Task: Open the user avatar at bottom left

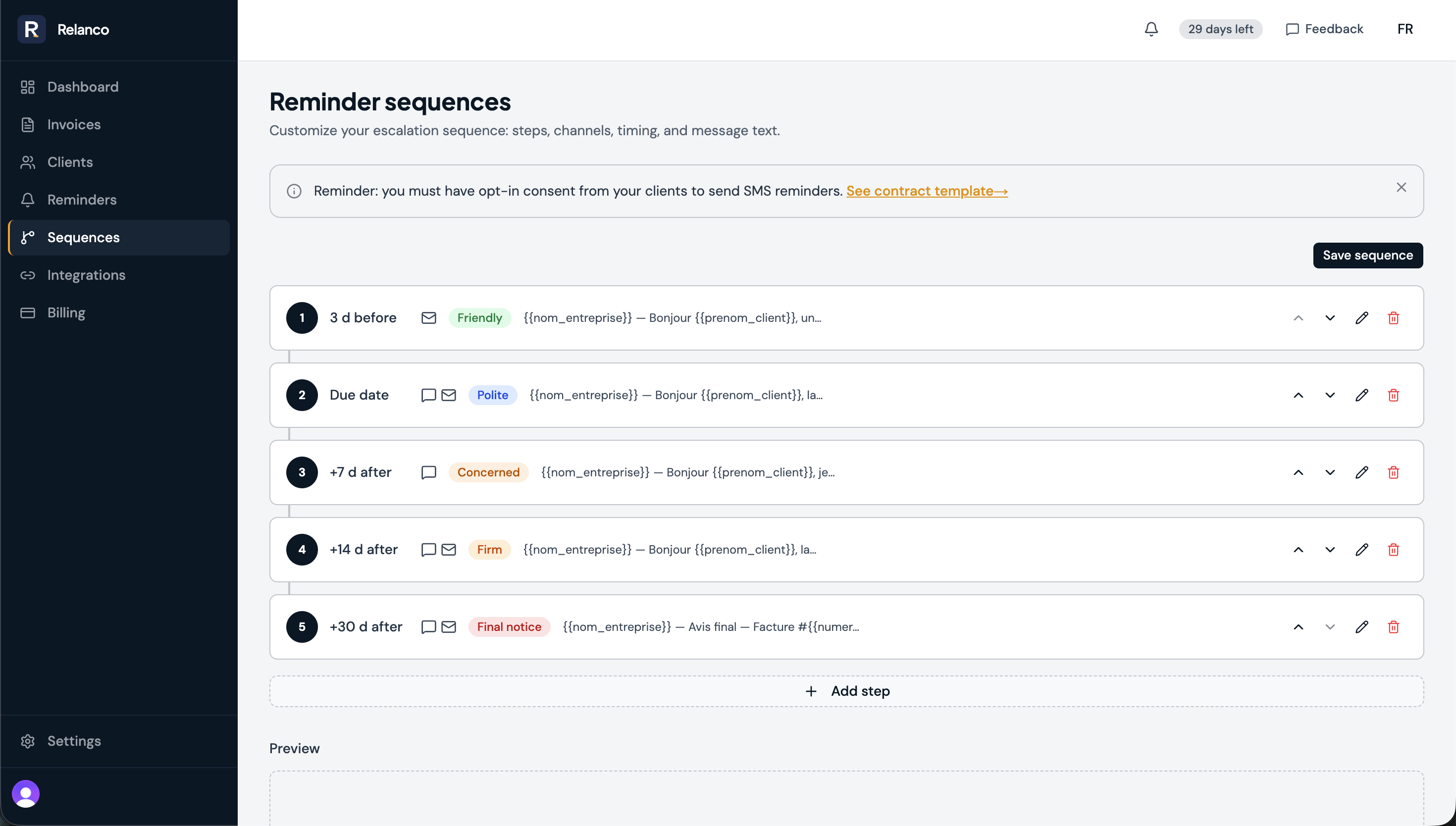Action: click(26, 793)
